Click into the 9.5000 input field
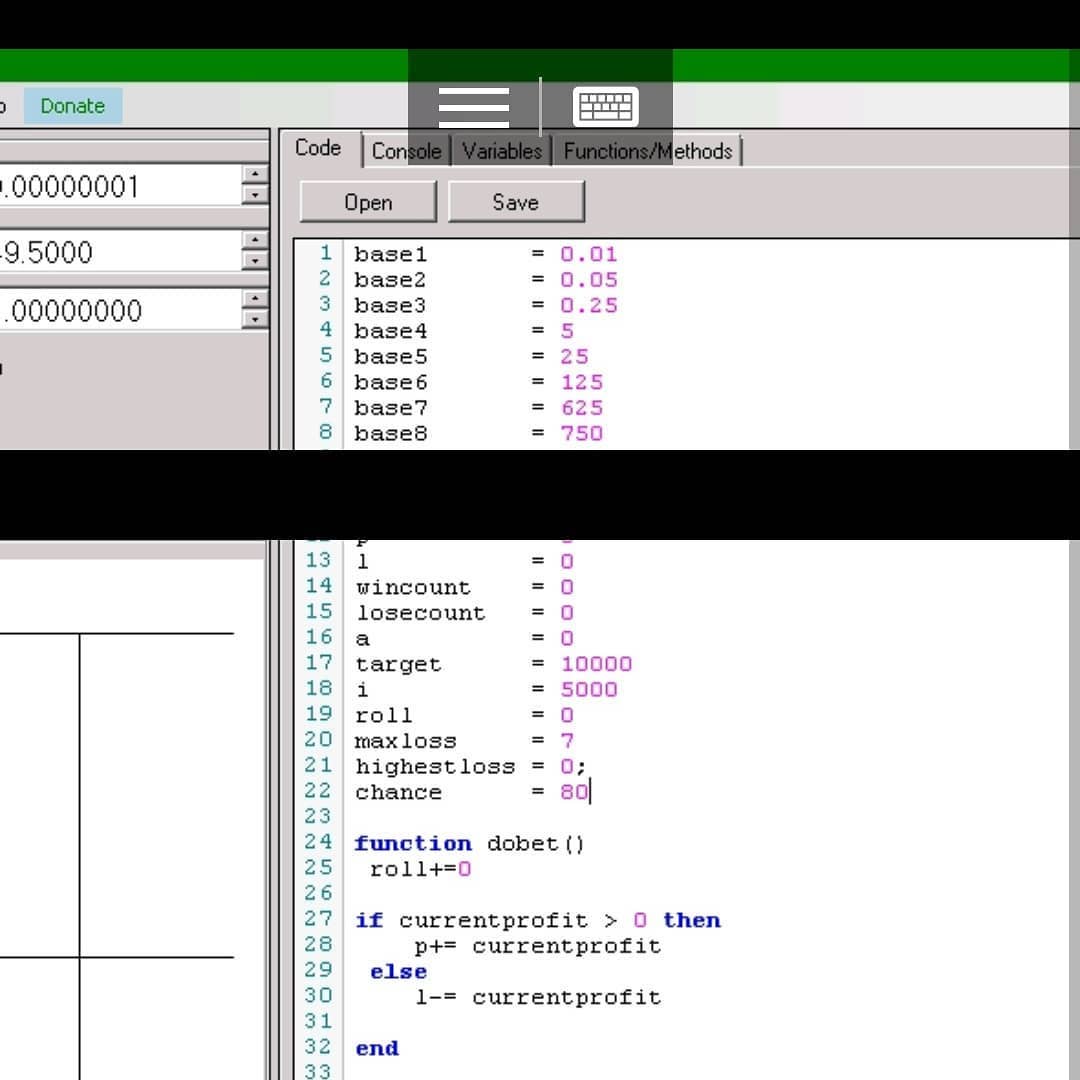 click(121, 251)
